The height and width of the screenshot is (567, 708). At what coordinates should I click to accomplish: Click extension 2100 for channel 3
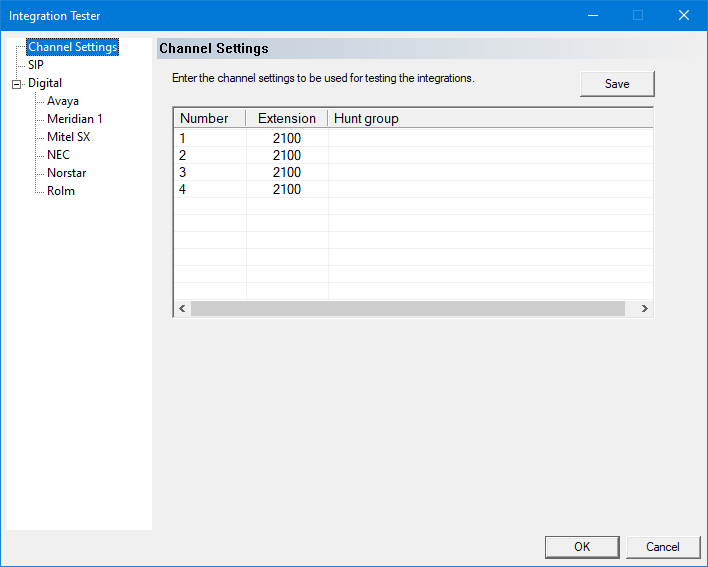point(286,172)
